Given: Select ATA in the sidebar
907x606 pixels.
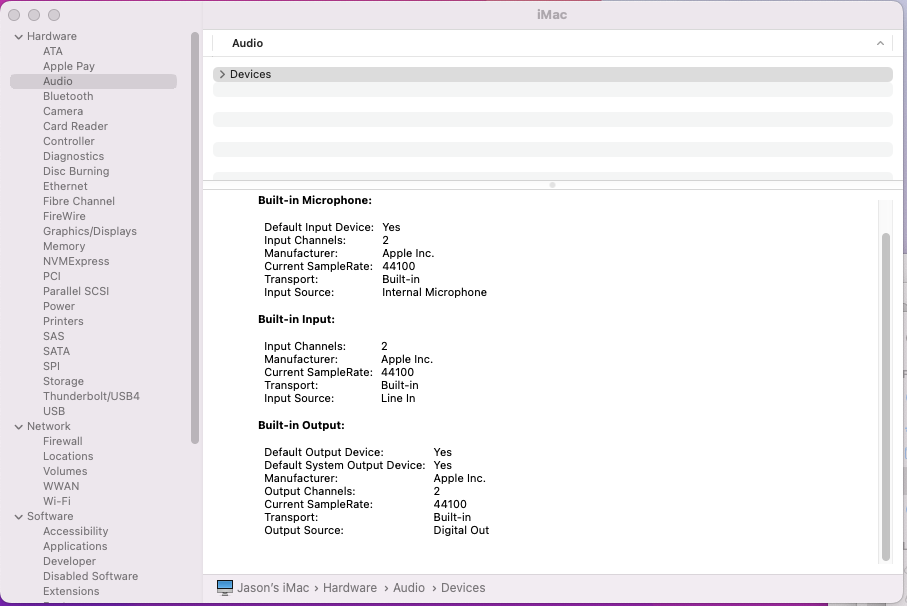Looking at the screenshot, I should click(x=53, y=51).
